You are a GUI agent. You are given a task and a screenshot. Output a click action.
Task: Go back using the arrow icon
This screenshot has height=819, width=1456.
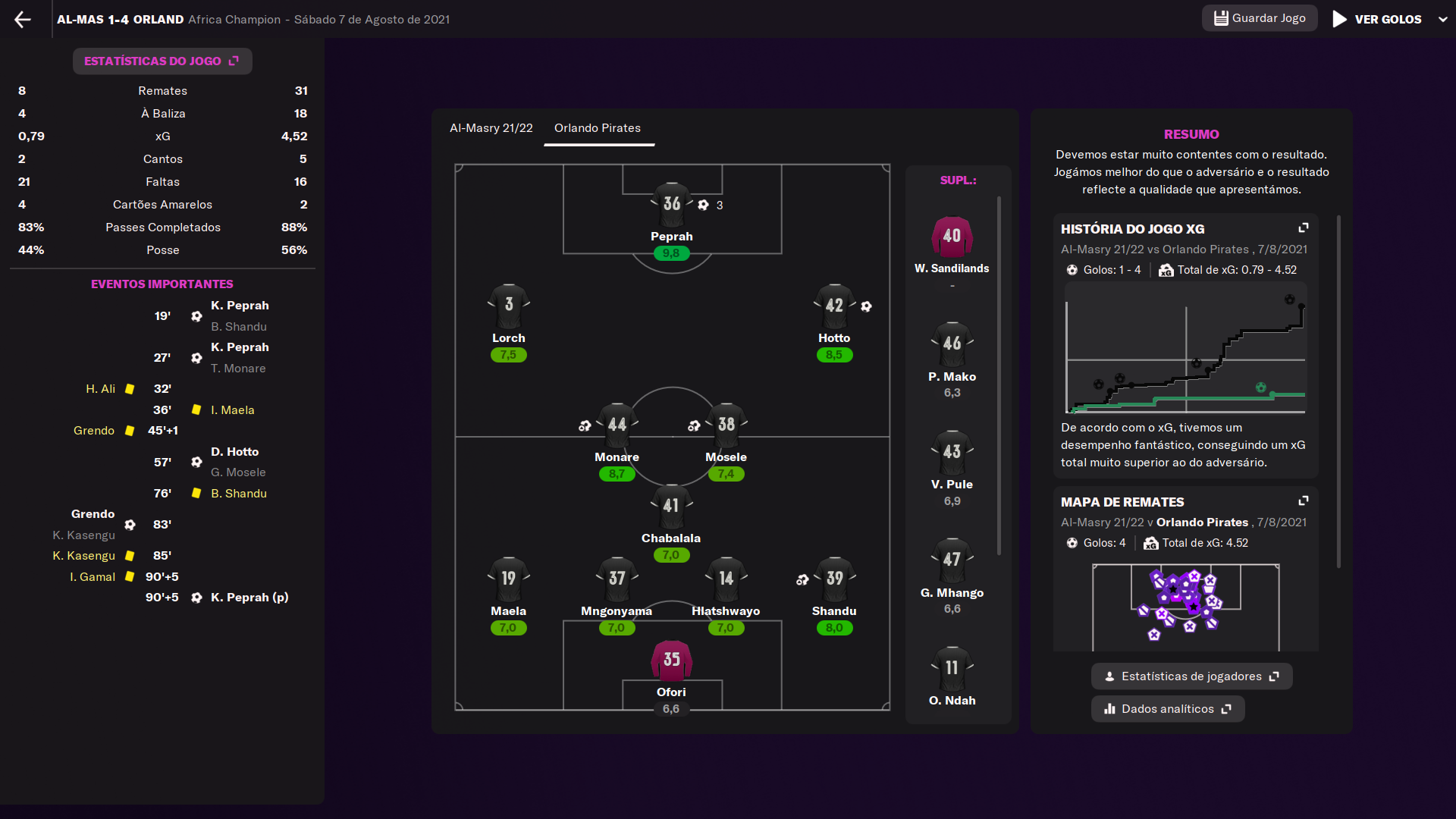click(23, 19)
